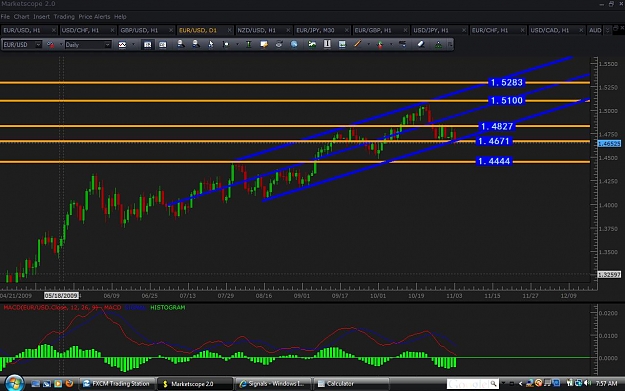Click the green I-beam toolbar icon
Viewport: 625px width, 391px height.
tap(248, 44)
